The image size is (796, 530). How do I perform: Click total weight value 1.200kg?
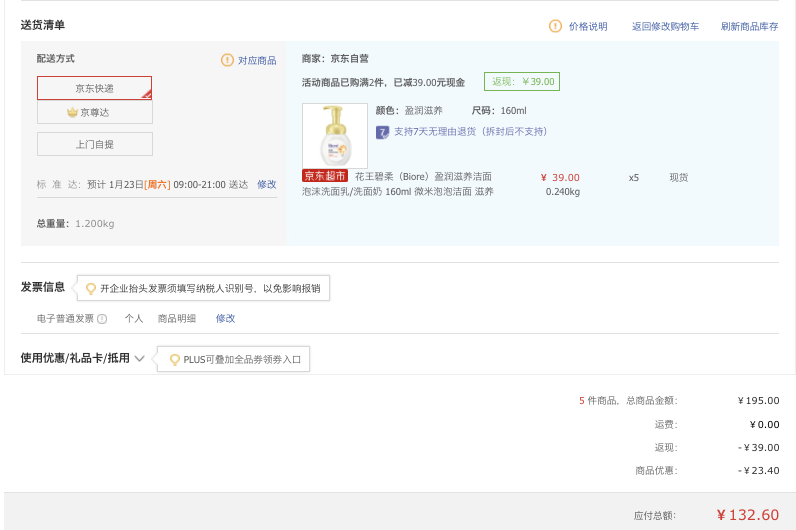coord(95,223)
